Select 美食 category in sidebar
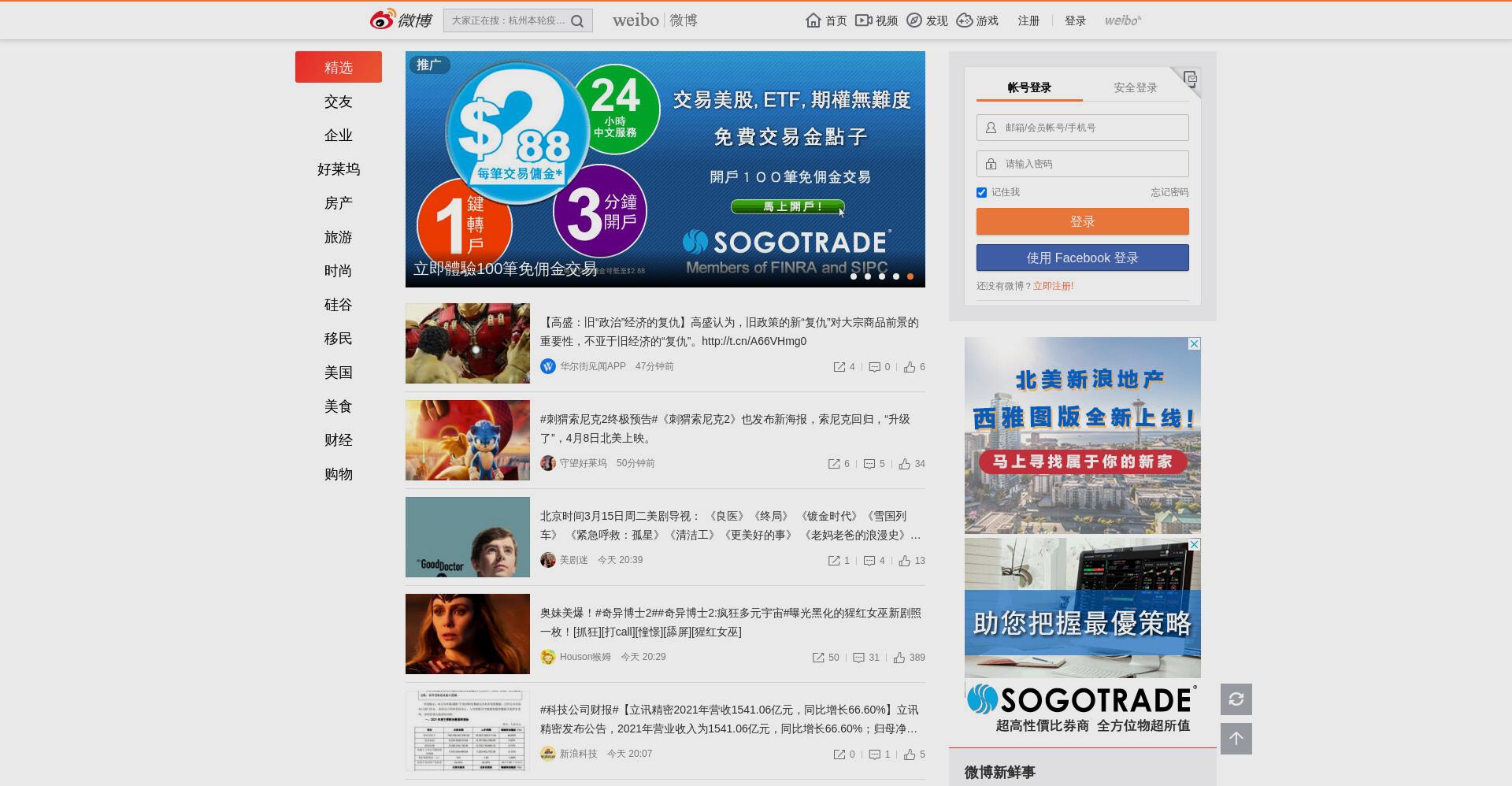This screenshot has height=786, width=1512. click(x=339, y=406)
